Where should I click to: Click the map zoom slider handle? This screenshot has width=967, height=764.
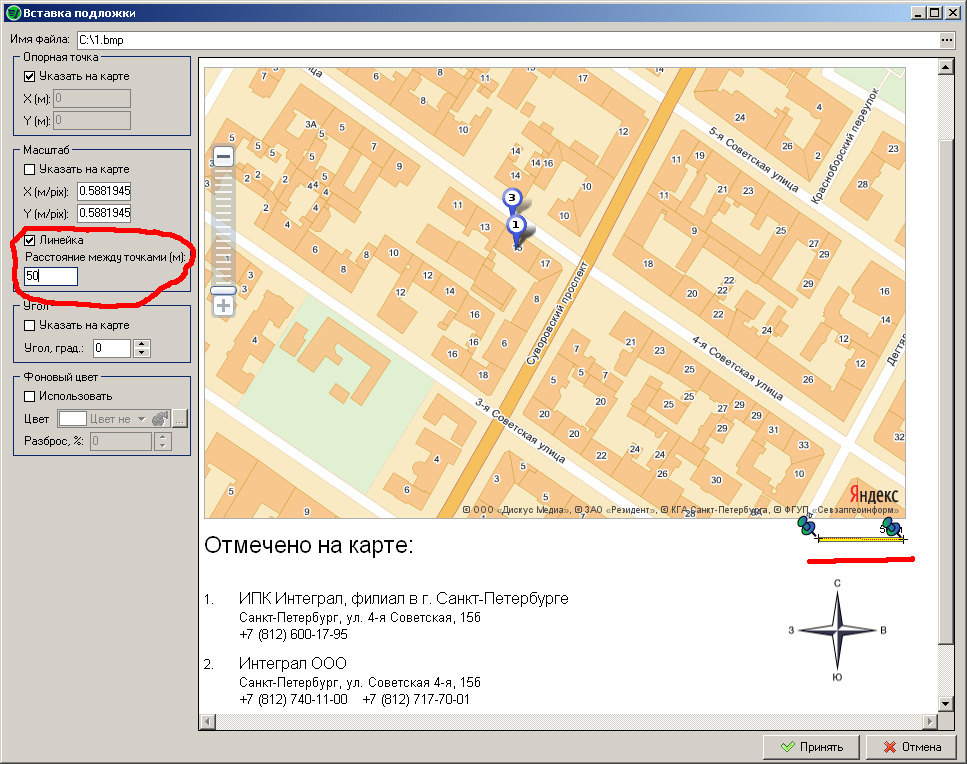coord(223,289)
